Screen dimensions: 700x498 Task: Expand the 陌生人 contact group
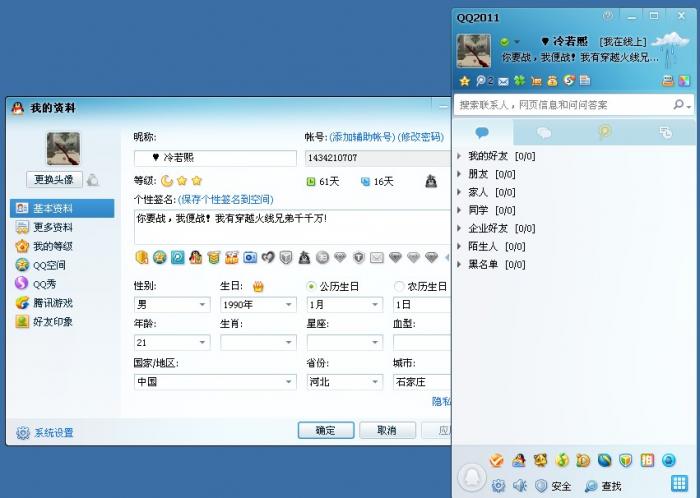point(459,246)
